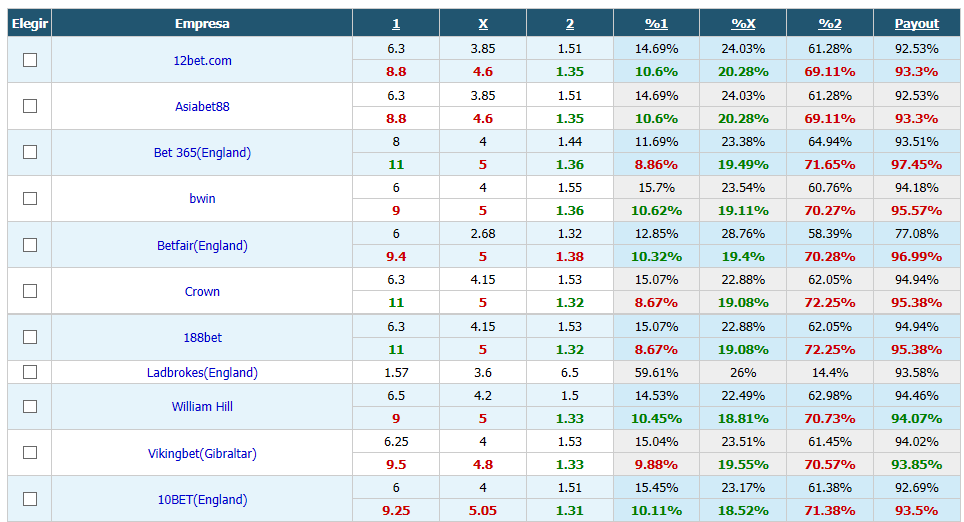The image size is (964, 522).
Task: Click Betfair draw odds 2.68
Action: coord(483,234)
